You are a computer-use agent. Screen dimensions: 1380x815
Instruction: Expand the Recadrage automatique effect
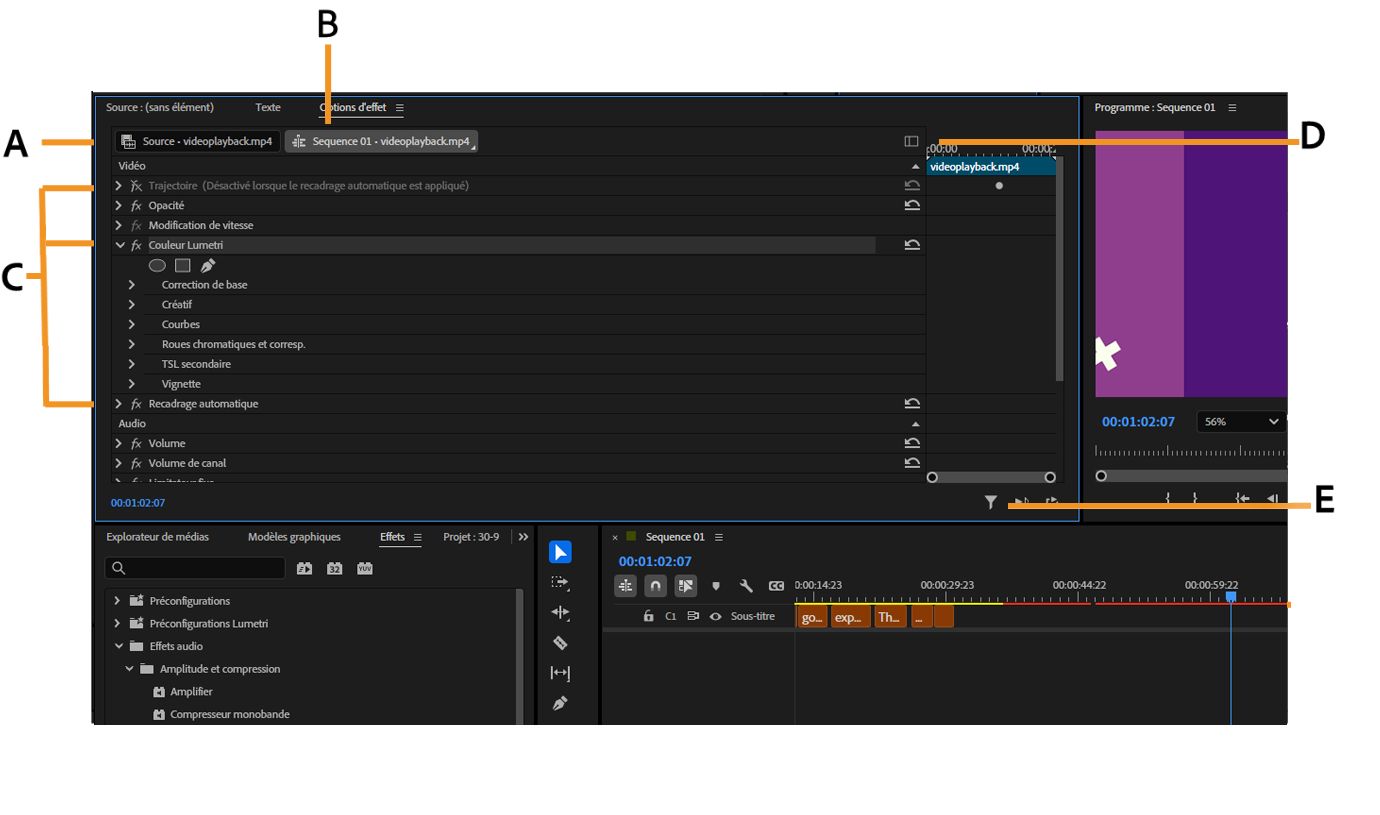pyautogui.click(x=119, y=404)
